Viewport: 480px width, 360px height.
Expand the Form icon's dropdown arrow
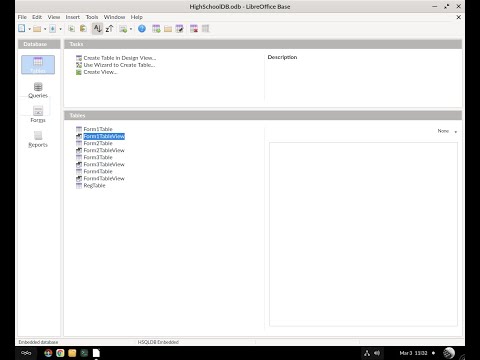[x=131, y=29]
